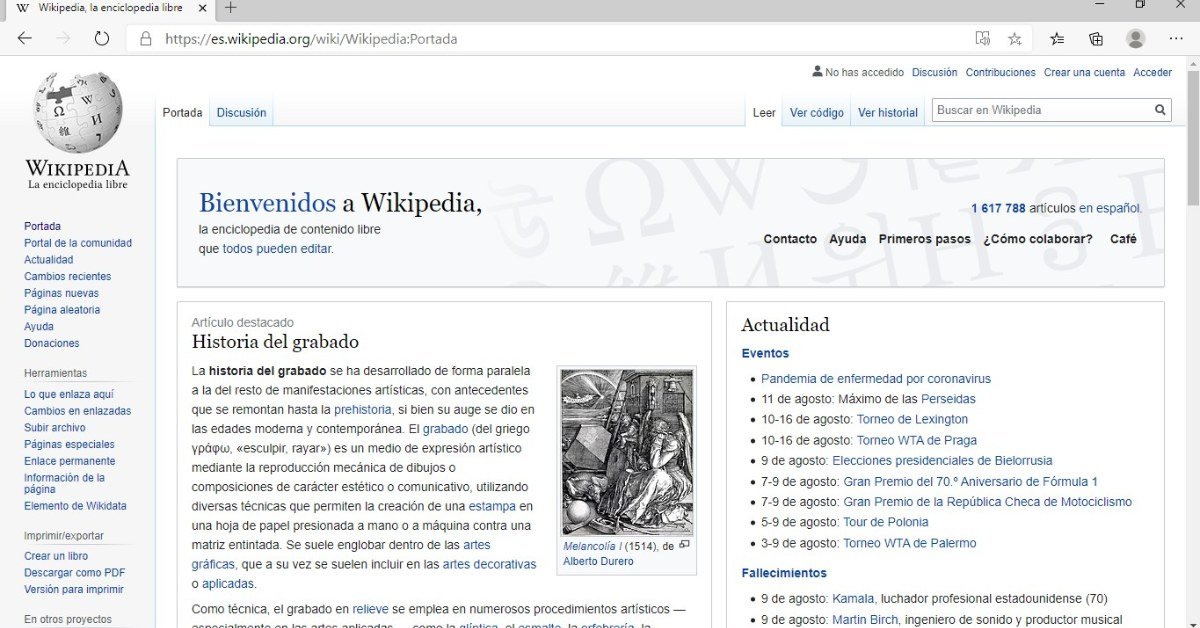Open Elemento de Wikidata link

(x=75, y=506)
